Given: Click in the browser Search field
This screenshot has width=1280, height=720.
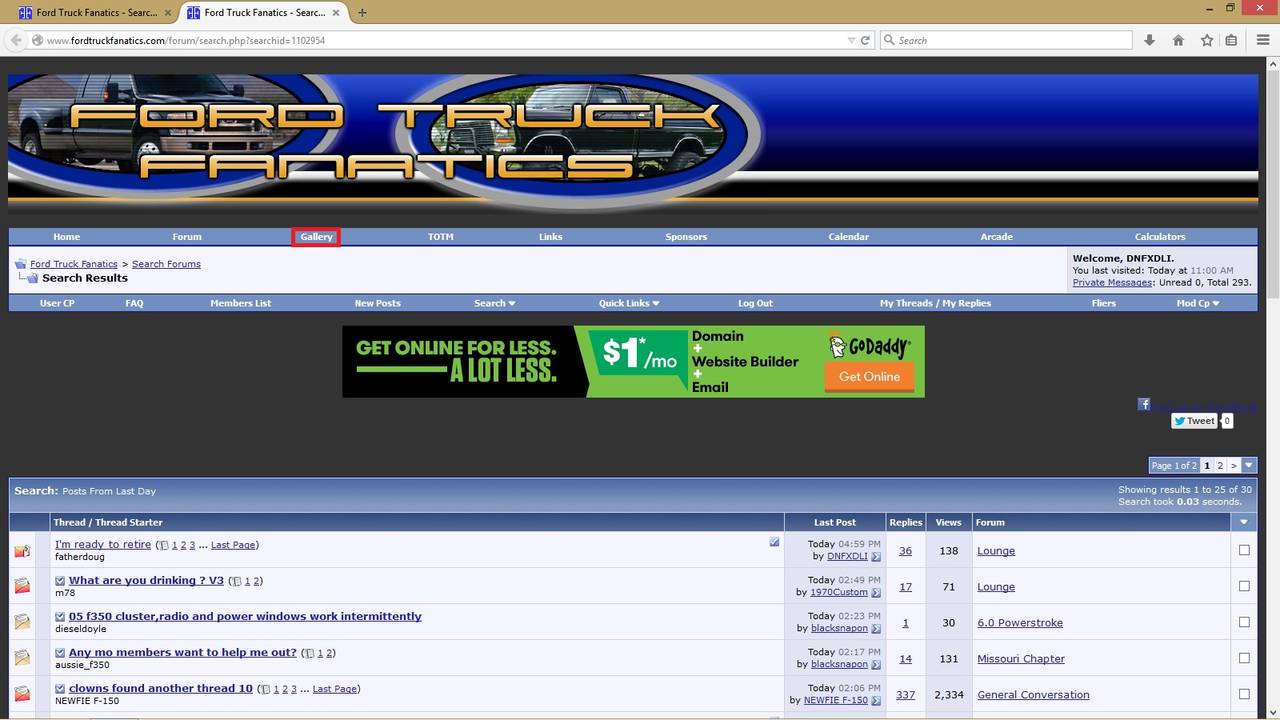Looking at the screenshot, I should [x=1005, y=40].
